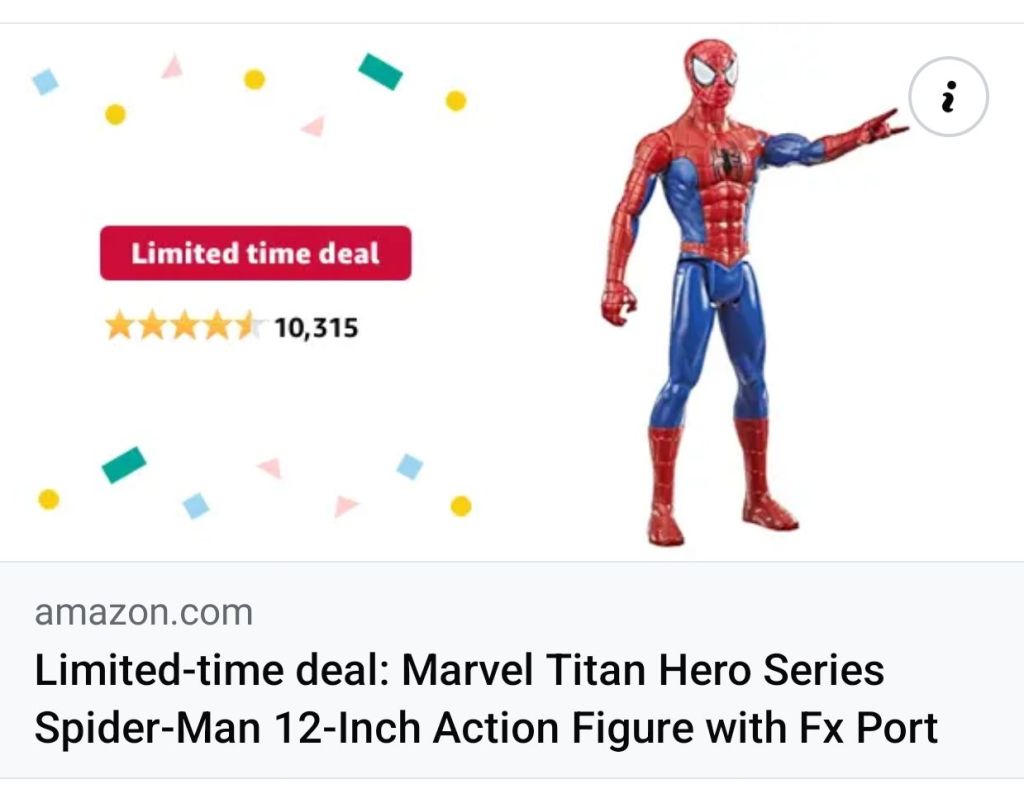
Task: Open the amazon.com domain link
Action: tap(143, 612)
